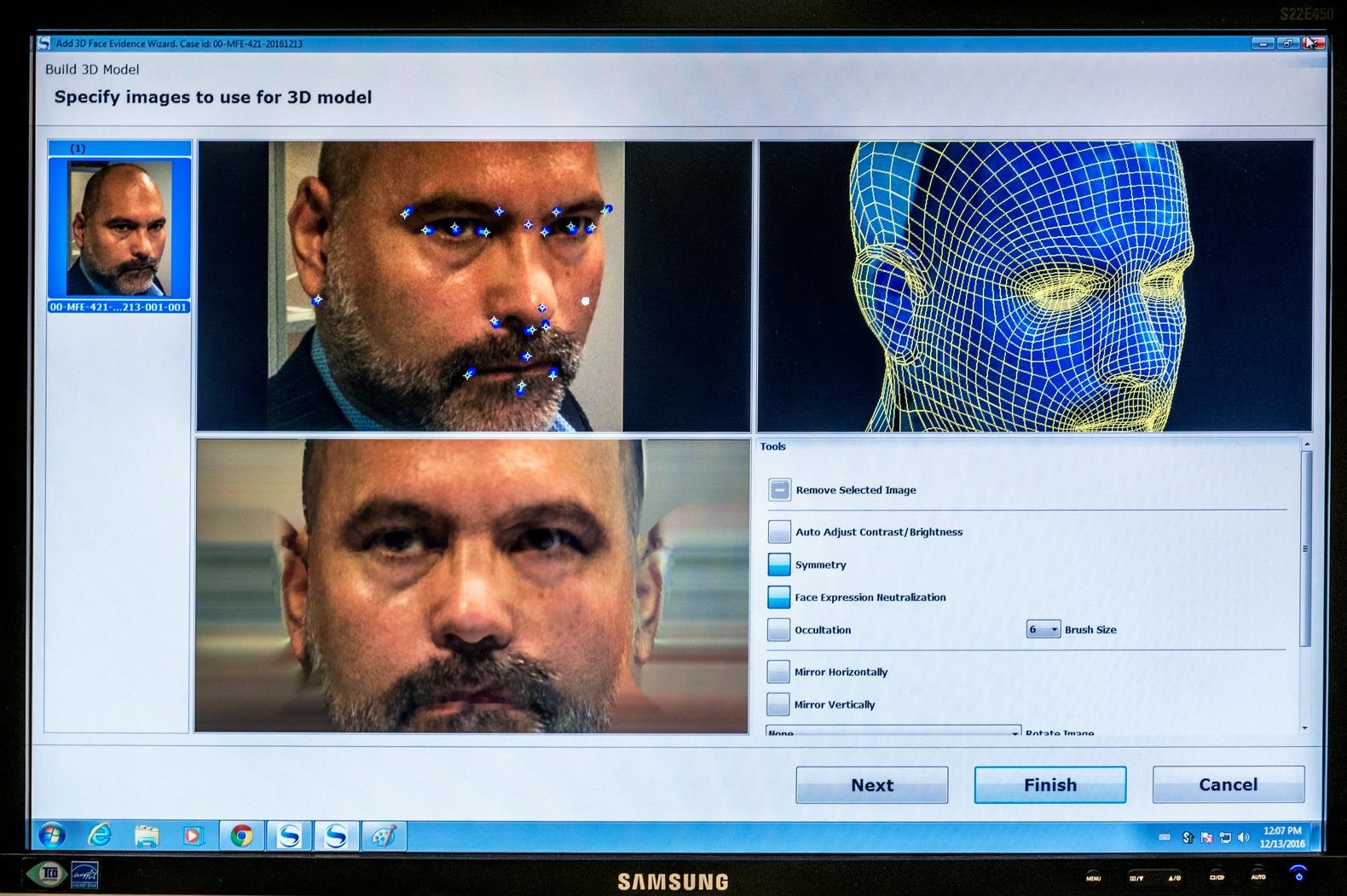Open Windows Media Player from the taskbar

tap(194, 836)
